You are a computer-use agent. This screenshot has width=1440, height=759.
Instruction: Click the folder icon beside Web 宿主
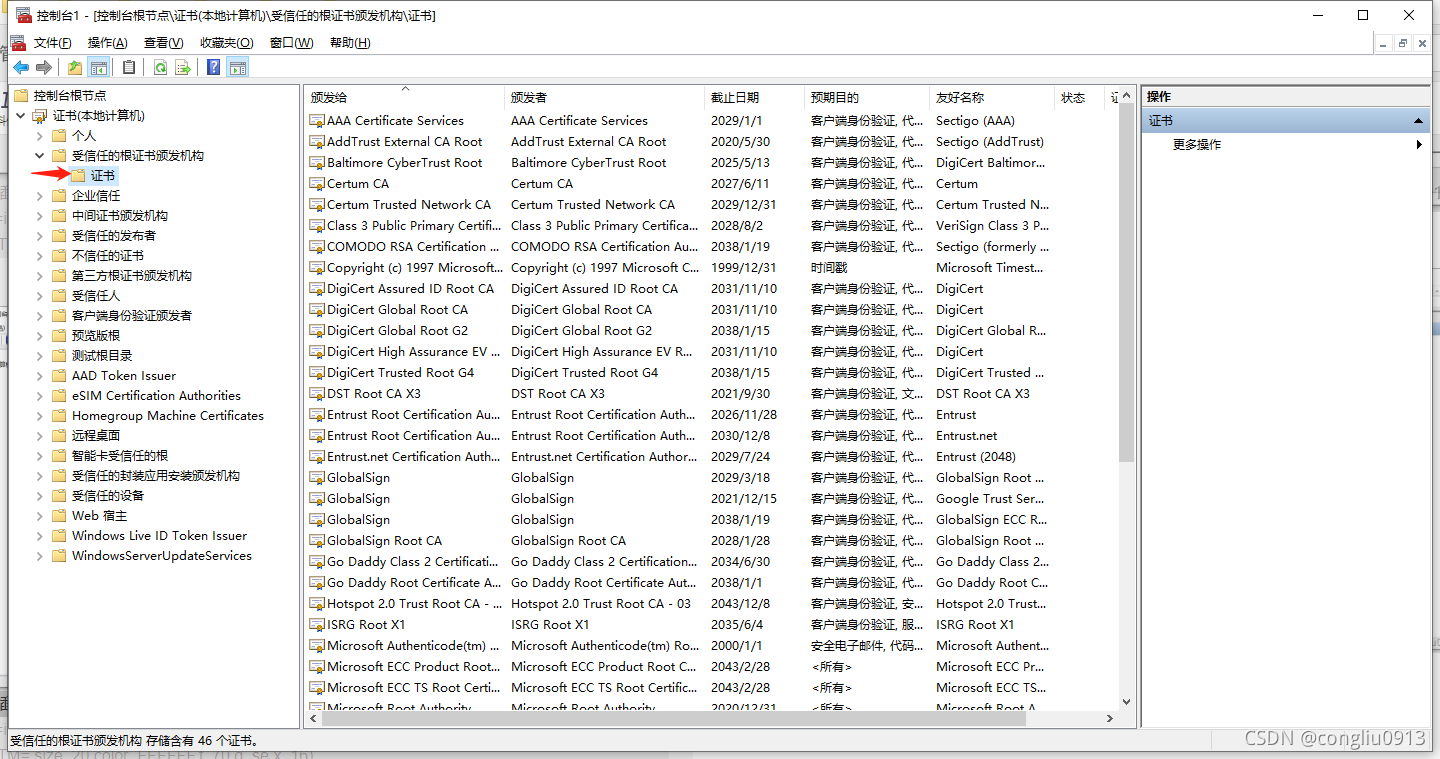click(60, 515)
